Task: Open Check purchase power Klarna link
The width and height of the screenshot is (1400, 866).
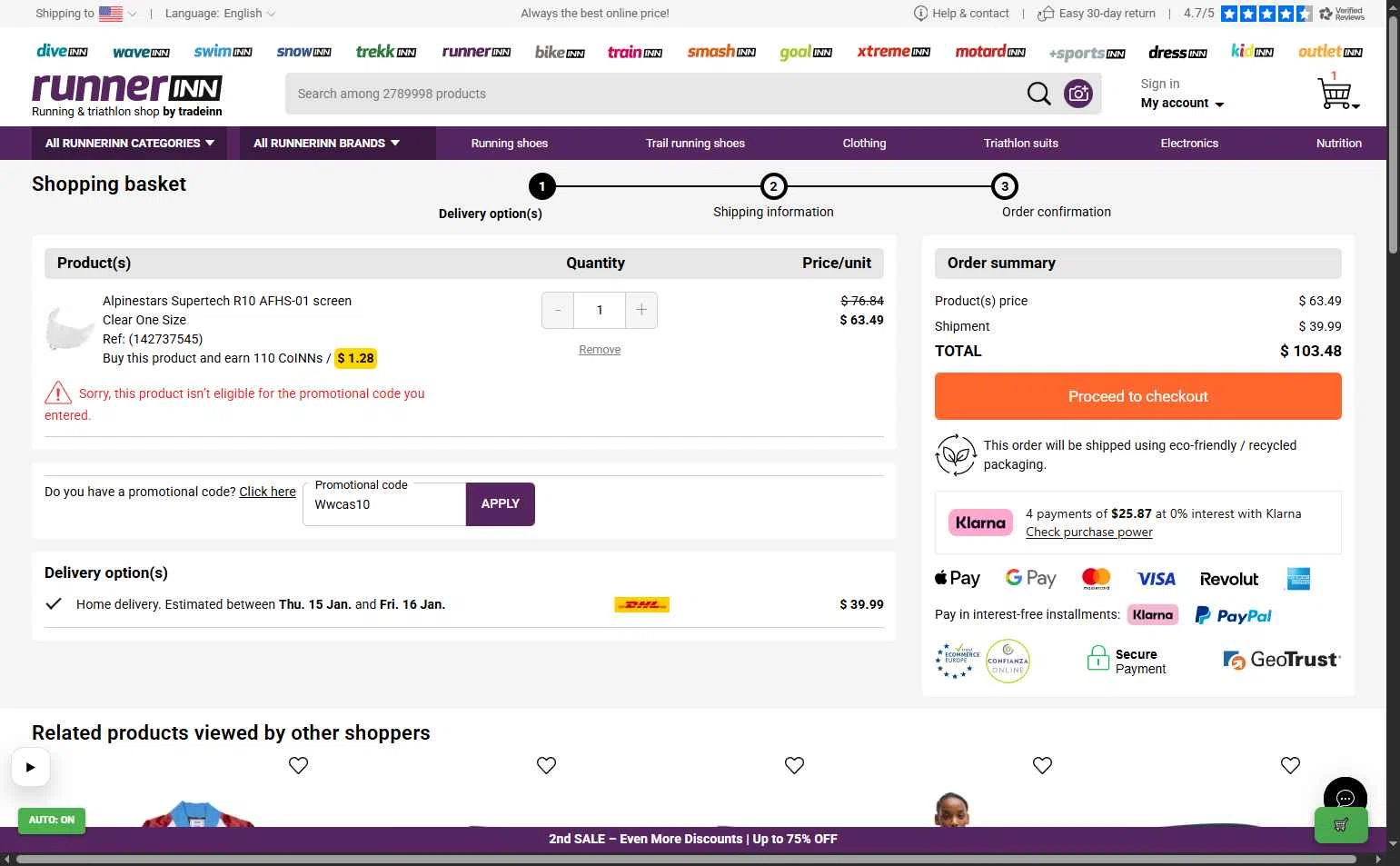Action: pyautogui.click(x=1089, y=533)
